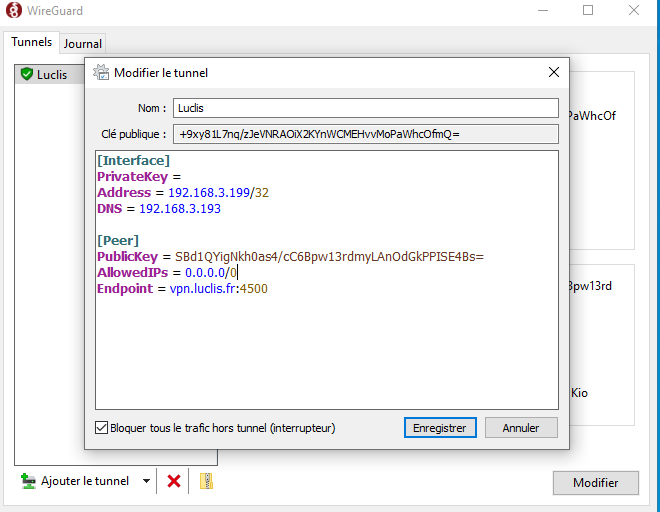Select the Tunnels tab

pyautogui.click(x=32, y=42)
